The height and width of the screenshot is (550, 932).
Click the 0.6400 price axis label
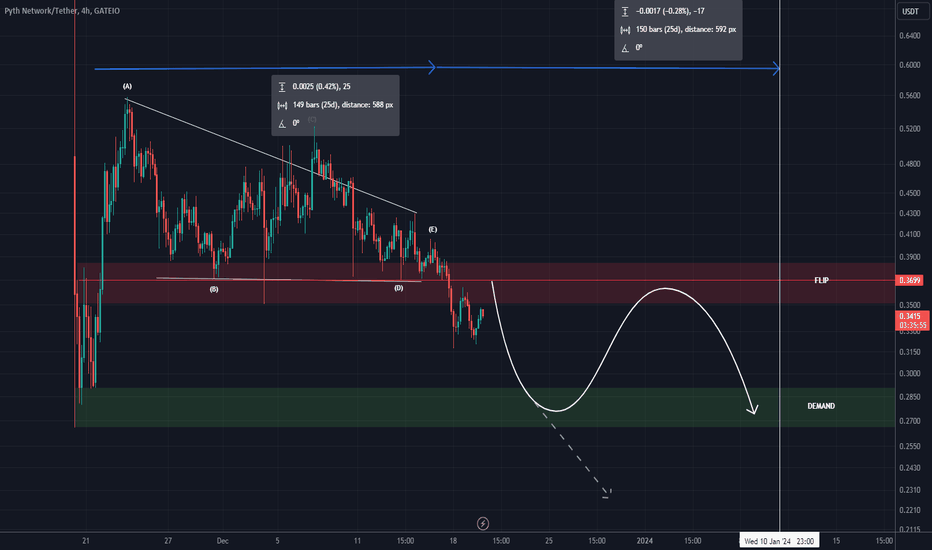pyautogui.click(x=909, y=36)
